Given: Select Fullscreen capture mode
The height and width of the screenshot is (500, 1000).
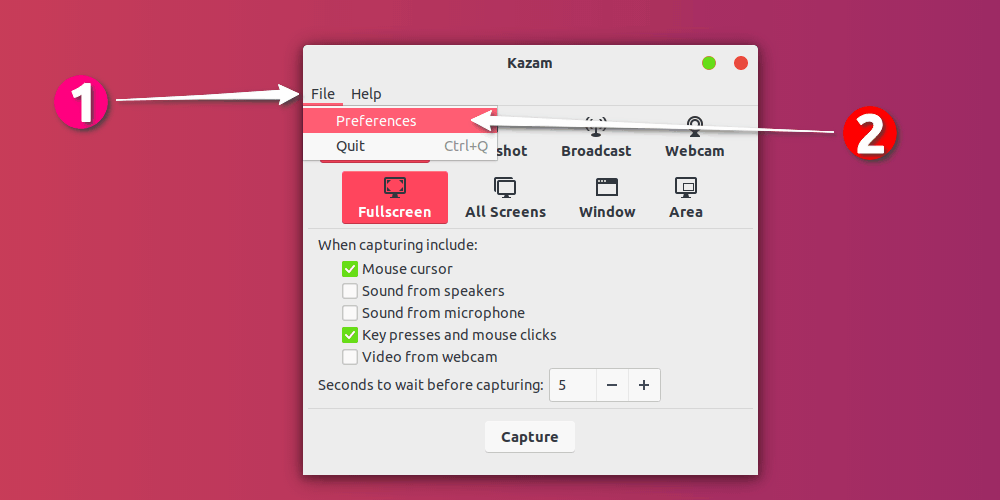Looking at the screenshot, I should coord(395,198).
